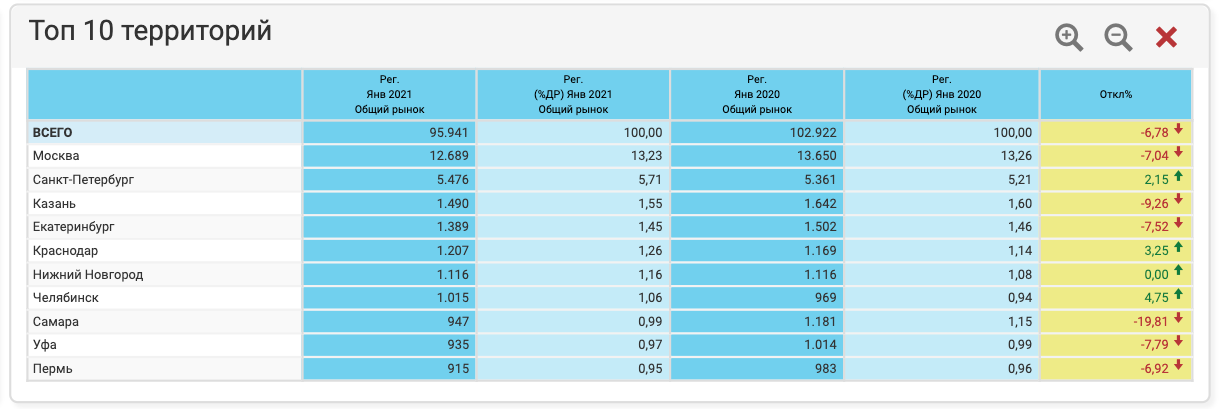Click the green up arrow in Челябинск row

coord(1178,296)
